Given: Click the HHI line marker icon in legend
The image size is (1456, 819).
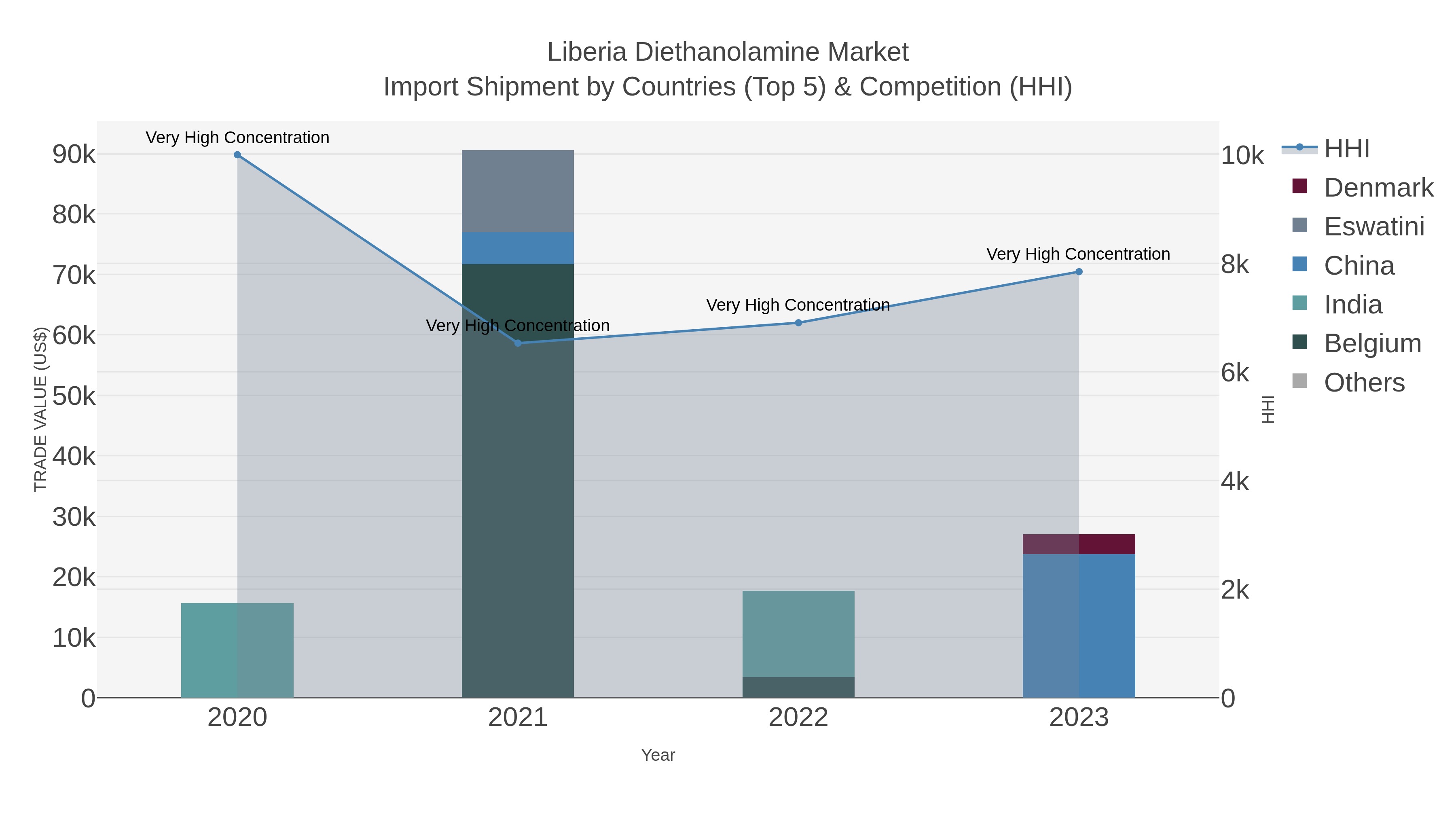Looking at the screenshot, I should (1299, 148).
